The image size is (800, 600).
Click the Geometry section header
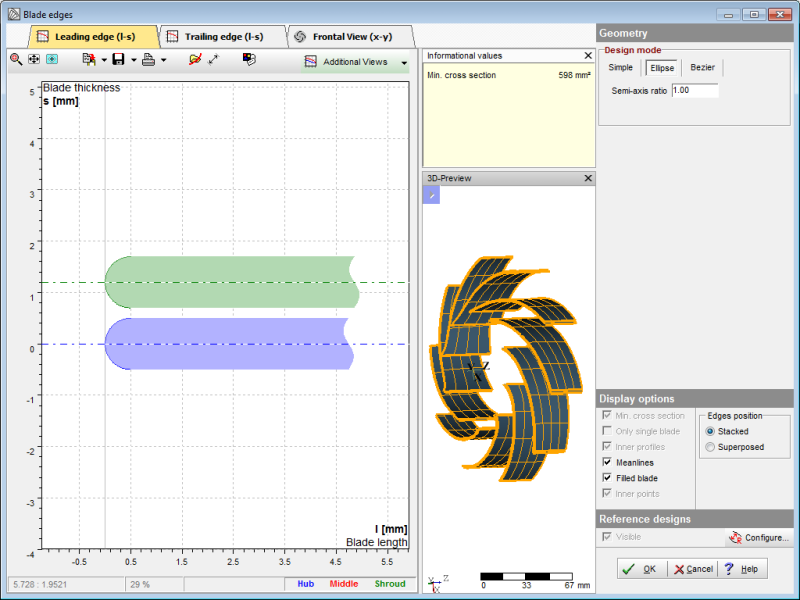[x=695, y=33]
